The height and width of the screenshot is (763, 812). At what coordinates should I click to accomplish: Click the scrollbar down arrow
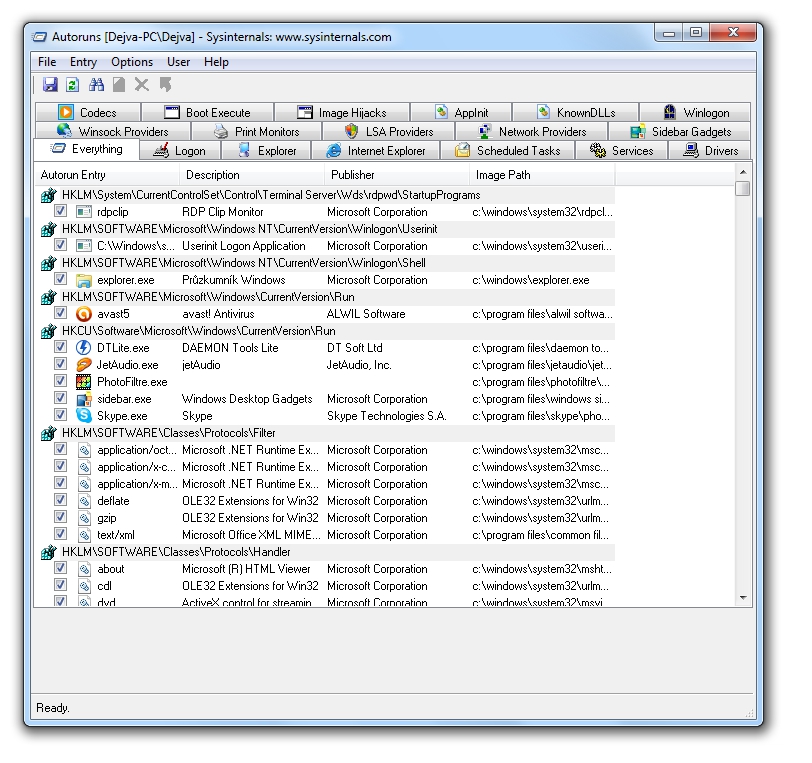click(743, 598)
